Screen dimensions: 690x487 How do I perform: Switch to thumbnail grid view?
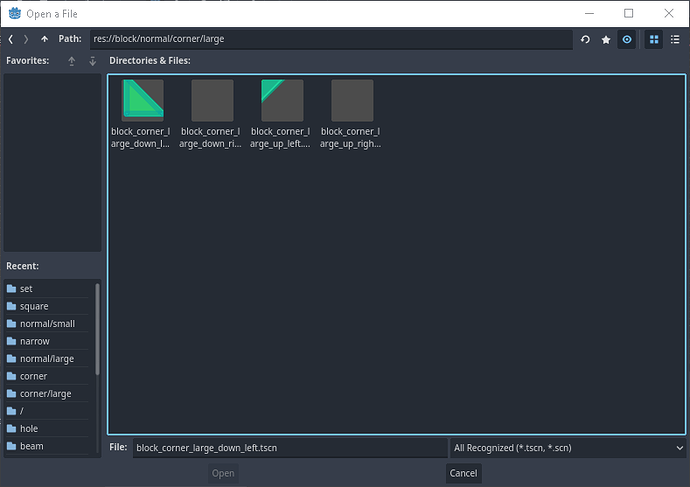tap(654, 40)
